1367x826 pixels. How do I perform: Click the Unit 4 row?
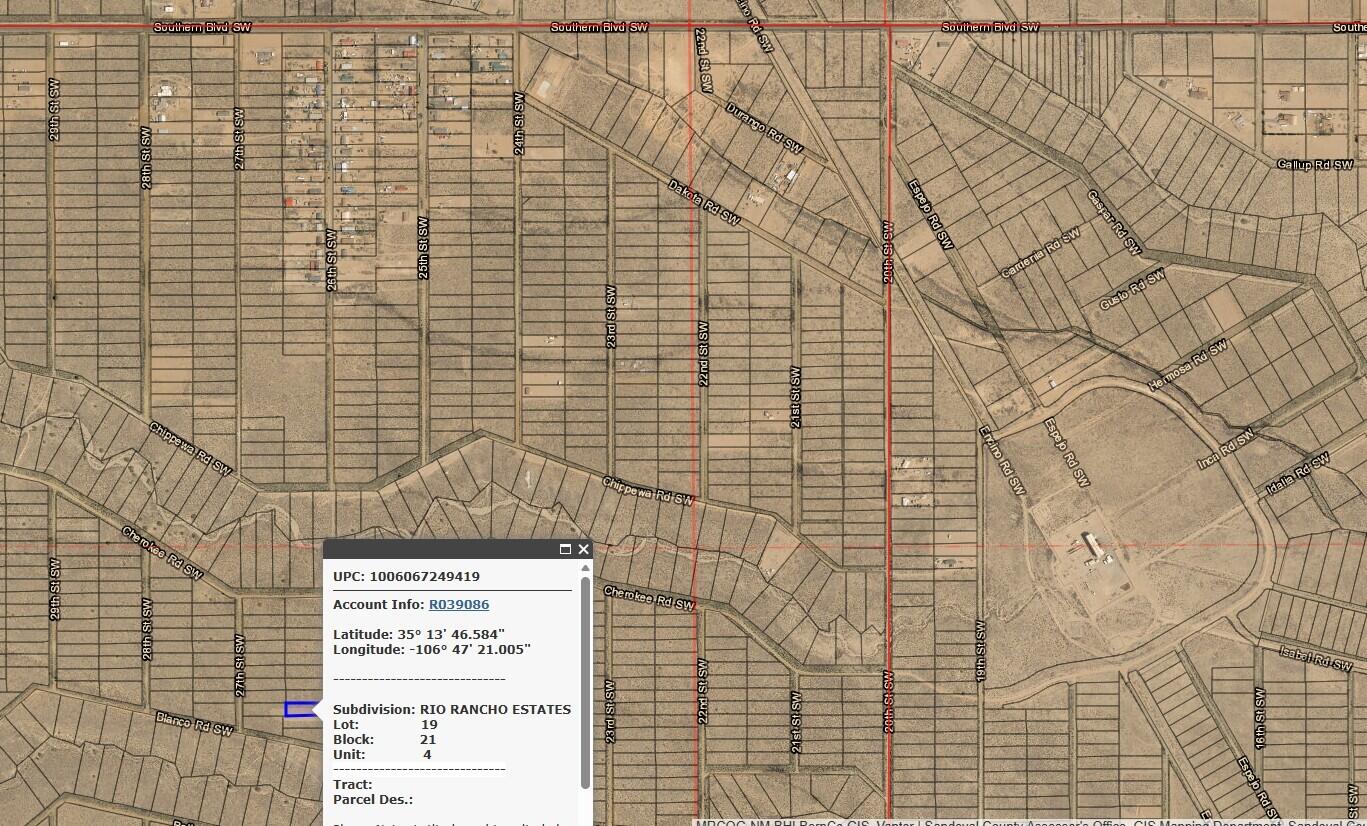[383, 754]
